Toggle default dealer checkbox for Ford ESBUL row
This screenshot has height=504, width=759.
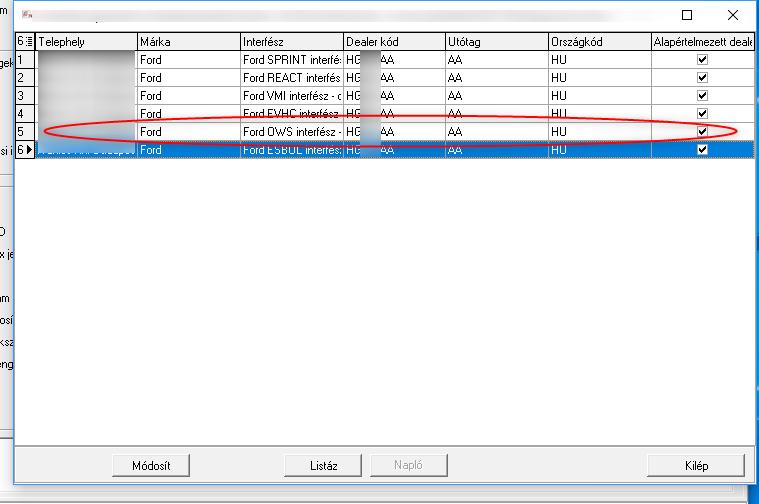pyautogui.click(x=702, y=150)
